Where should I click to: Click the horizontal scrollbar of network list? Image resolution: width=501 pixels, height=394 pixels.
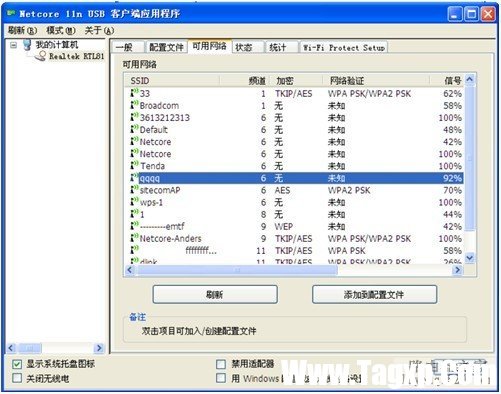coord(237,270)
